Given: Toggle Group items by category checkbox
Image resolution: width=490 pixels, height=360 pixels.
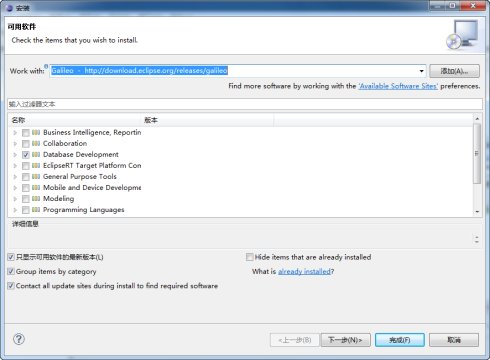Looking at the screenshot, I should click(x=11, y=271).
